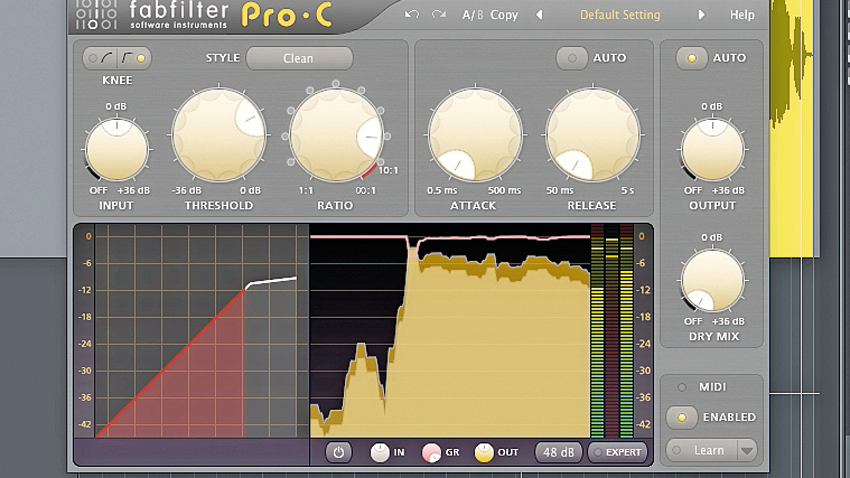Go to next preset arrow

tap(701, 15)
